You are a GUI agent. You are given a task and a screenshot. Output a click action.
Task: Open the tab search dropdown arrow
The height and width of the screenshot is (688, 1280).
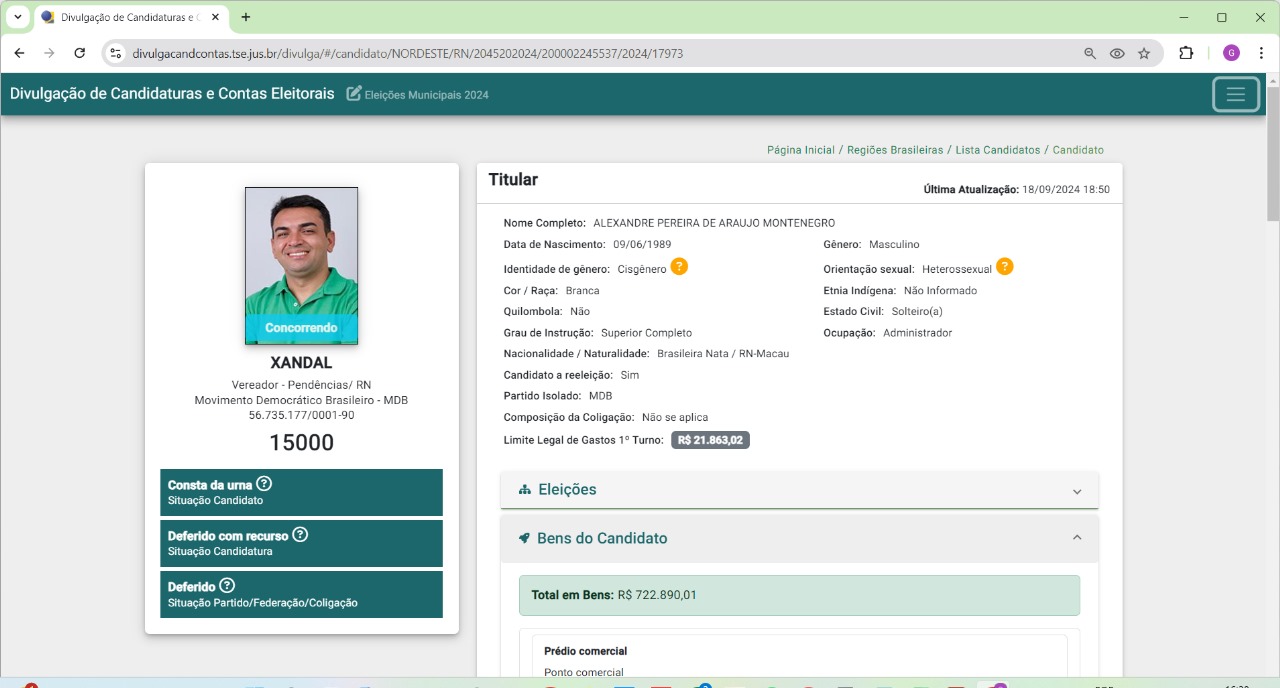tap(18, 17)
